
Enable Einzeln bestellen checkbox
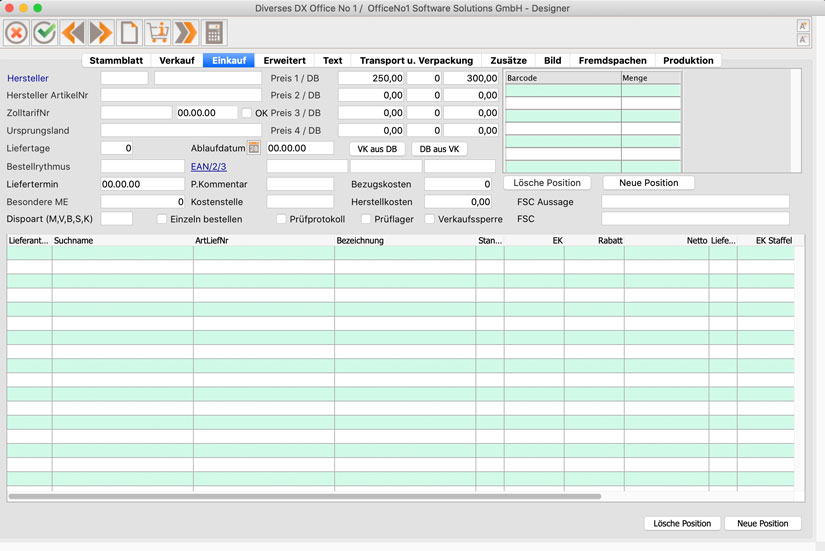pyautogui.click(x=162, y=219)
